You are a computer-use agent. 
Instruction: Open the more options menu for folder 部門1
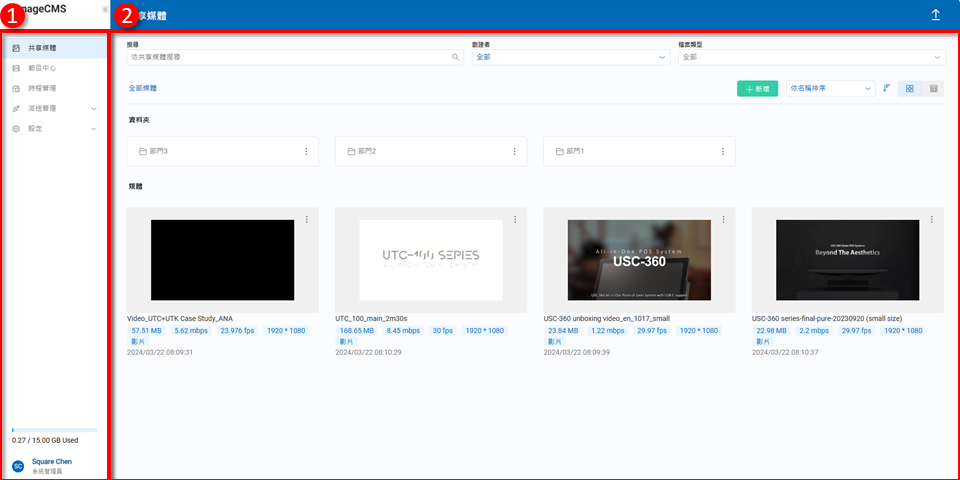point(723,152)
